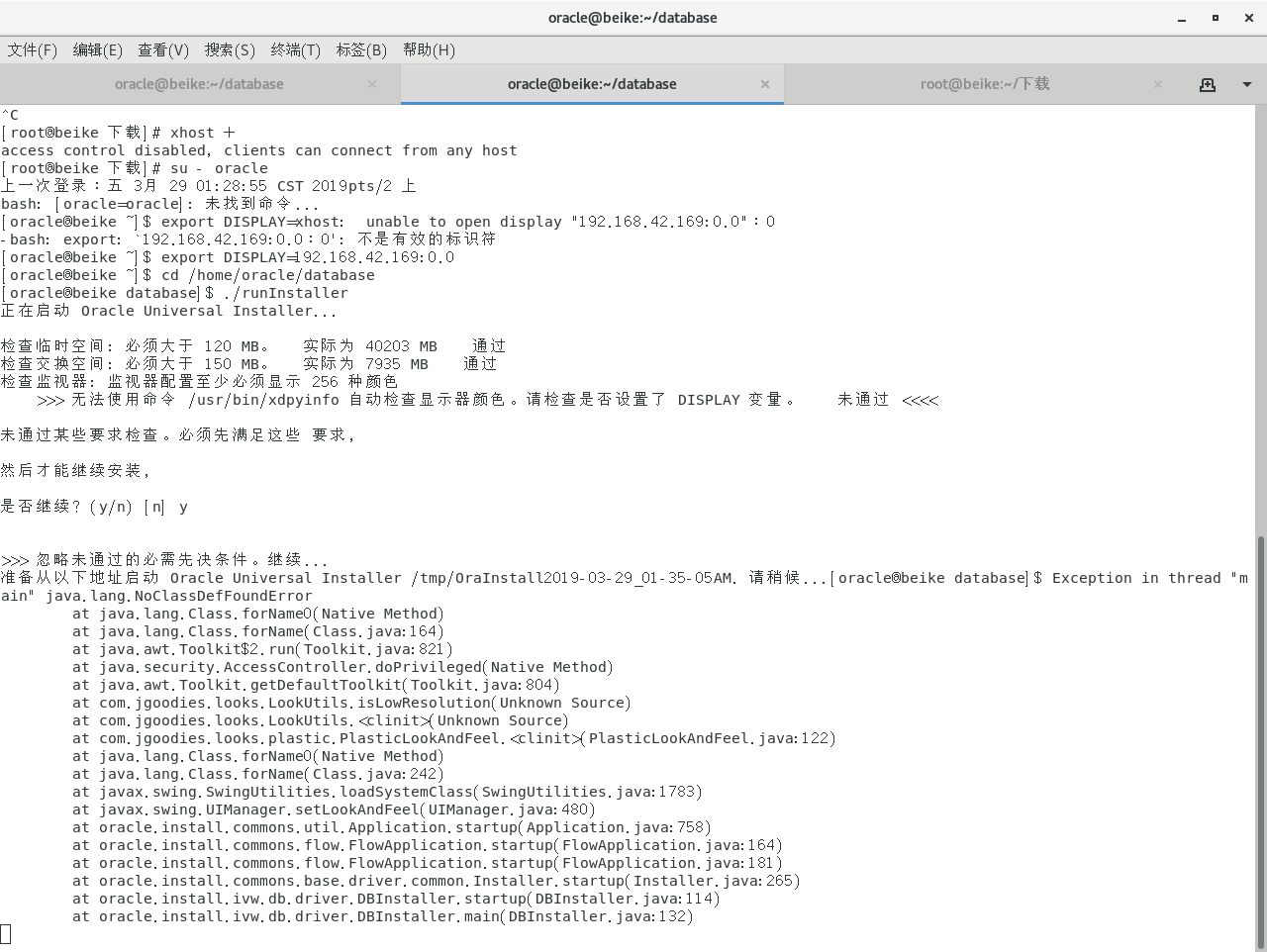Click '正在启动 Oracle Universal Installer...' line

(168, 311)
